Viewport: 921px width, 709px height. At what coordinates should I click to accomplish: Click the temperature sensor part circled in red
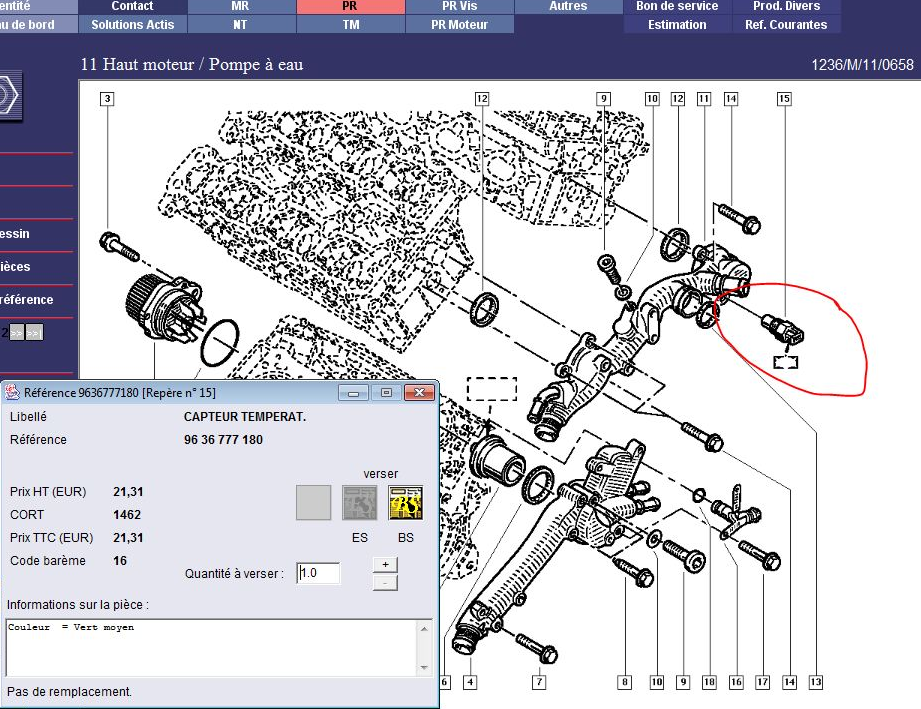coord(783,329)
